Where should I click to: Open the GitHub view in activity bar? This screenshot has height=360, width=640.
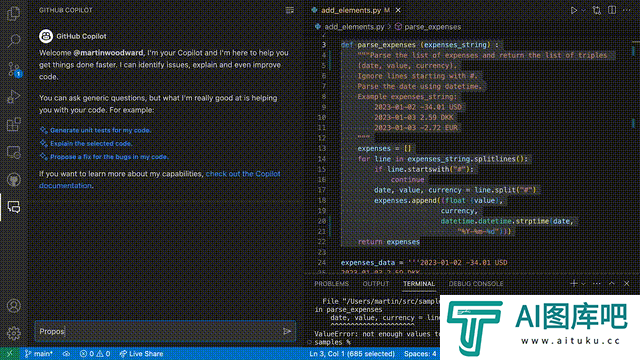14,180
